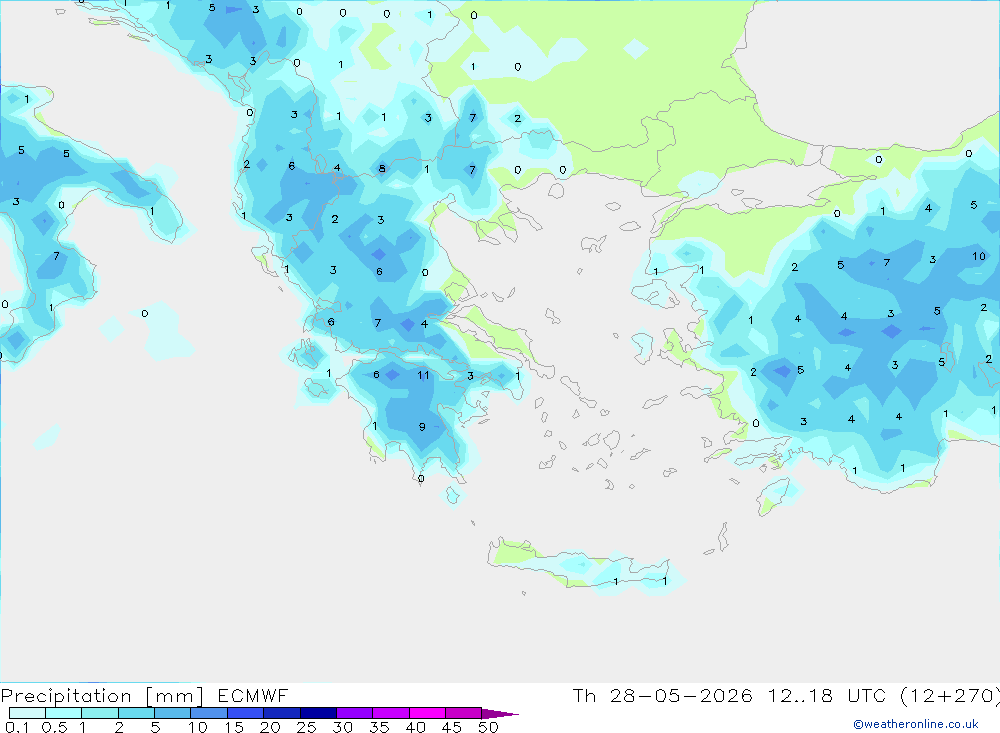Viewport: 1000px width, 733px height.
Task: Click the purple arrow tip above 50
Action: (x=499, y=714)
